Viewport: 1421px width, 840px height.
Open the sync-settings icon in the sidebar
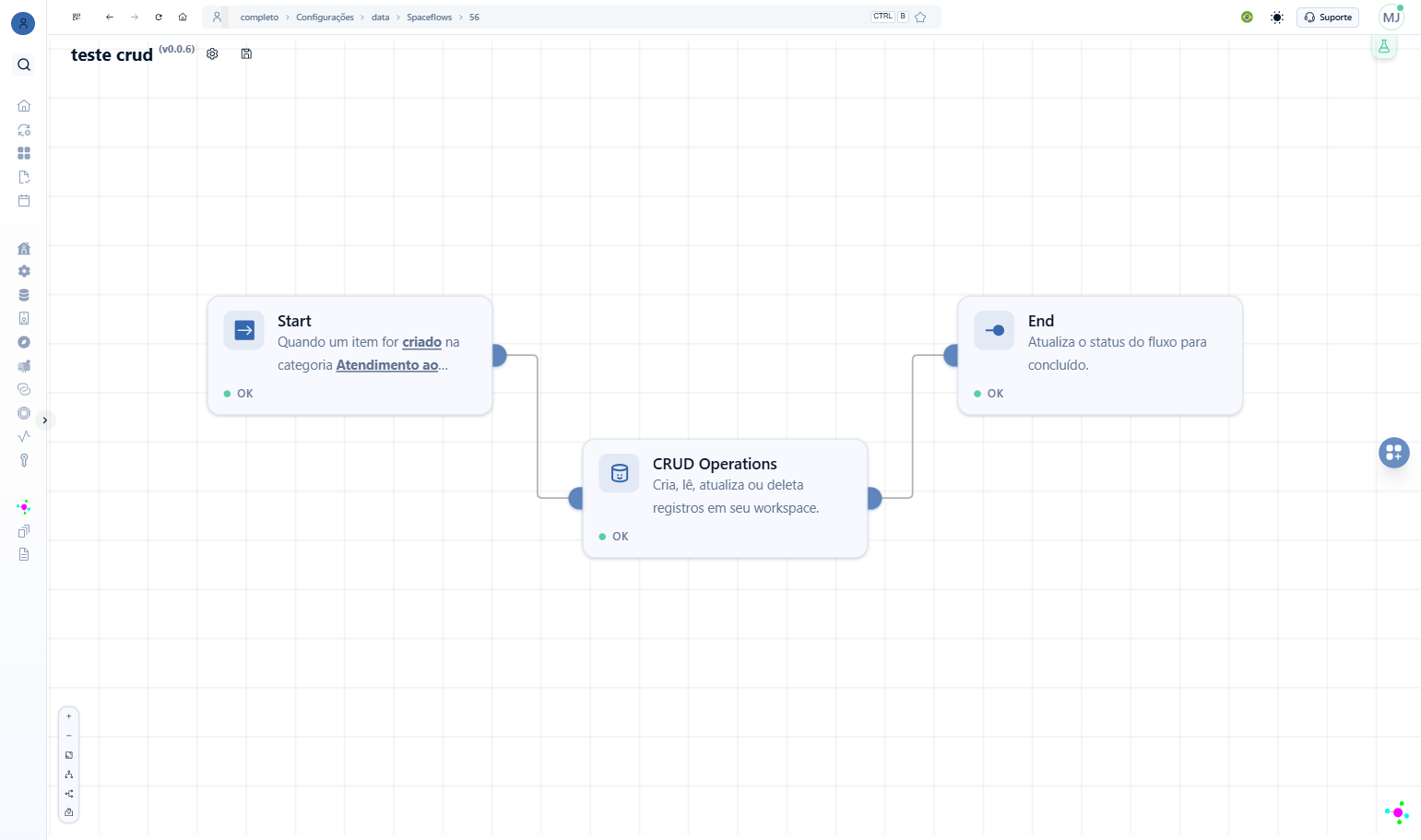click(24, 130)
